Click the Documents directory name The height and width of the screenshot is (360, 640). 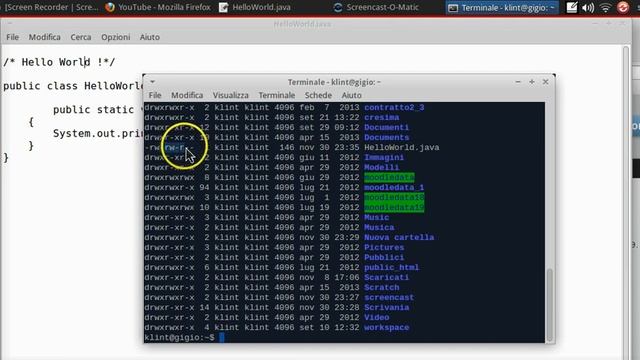coord(387,138)
